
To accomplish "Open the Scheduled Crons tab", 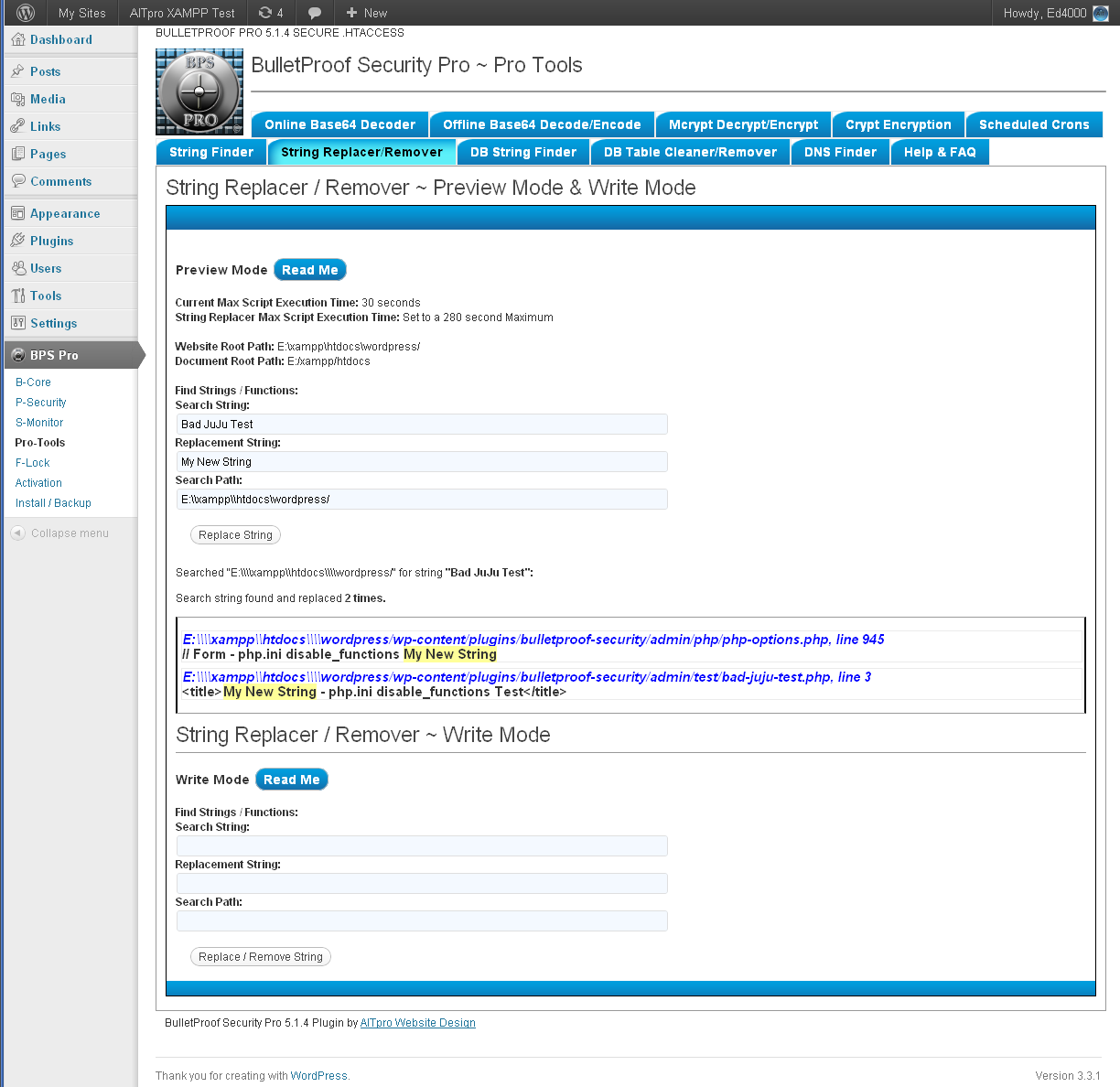I will (x=1034, y=124).
